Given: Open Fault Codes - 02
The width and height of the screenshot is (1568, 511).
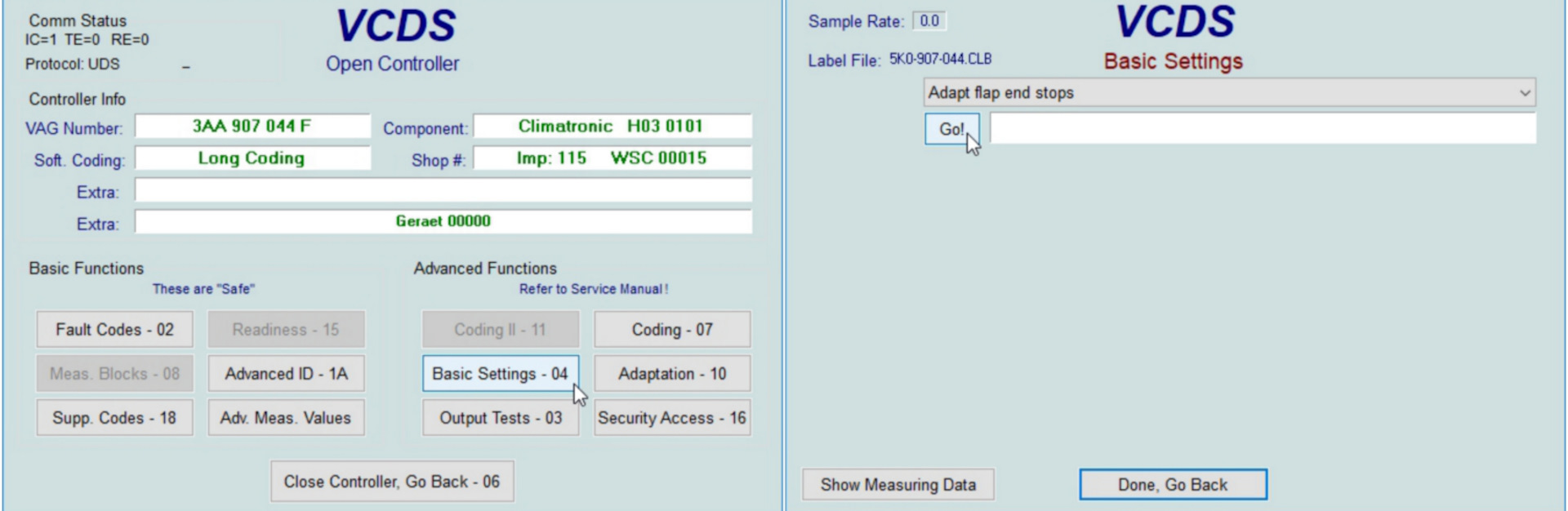Looking at the screenshot, I should pyautogui.click(x=114, y=330).
